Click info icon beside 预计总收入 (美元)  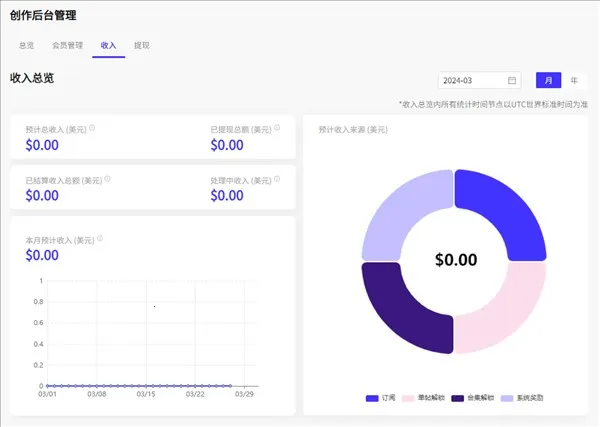point(93,128)
